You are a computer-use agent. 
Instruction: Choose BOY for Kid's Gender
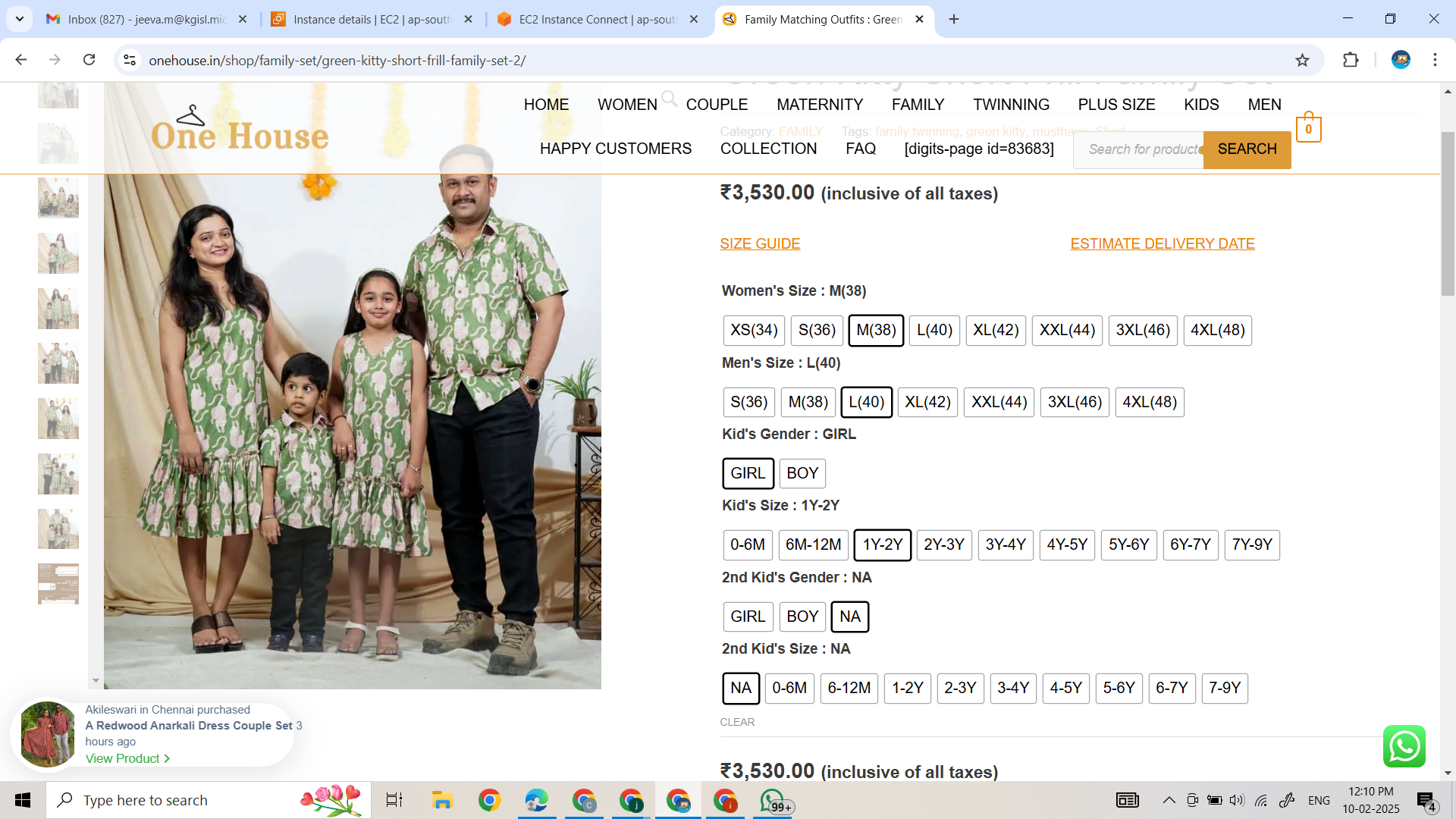(802, 473)
